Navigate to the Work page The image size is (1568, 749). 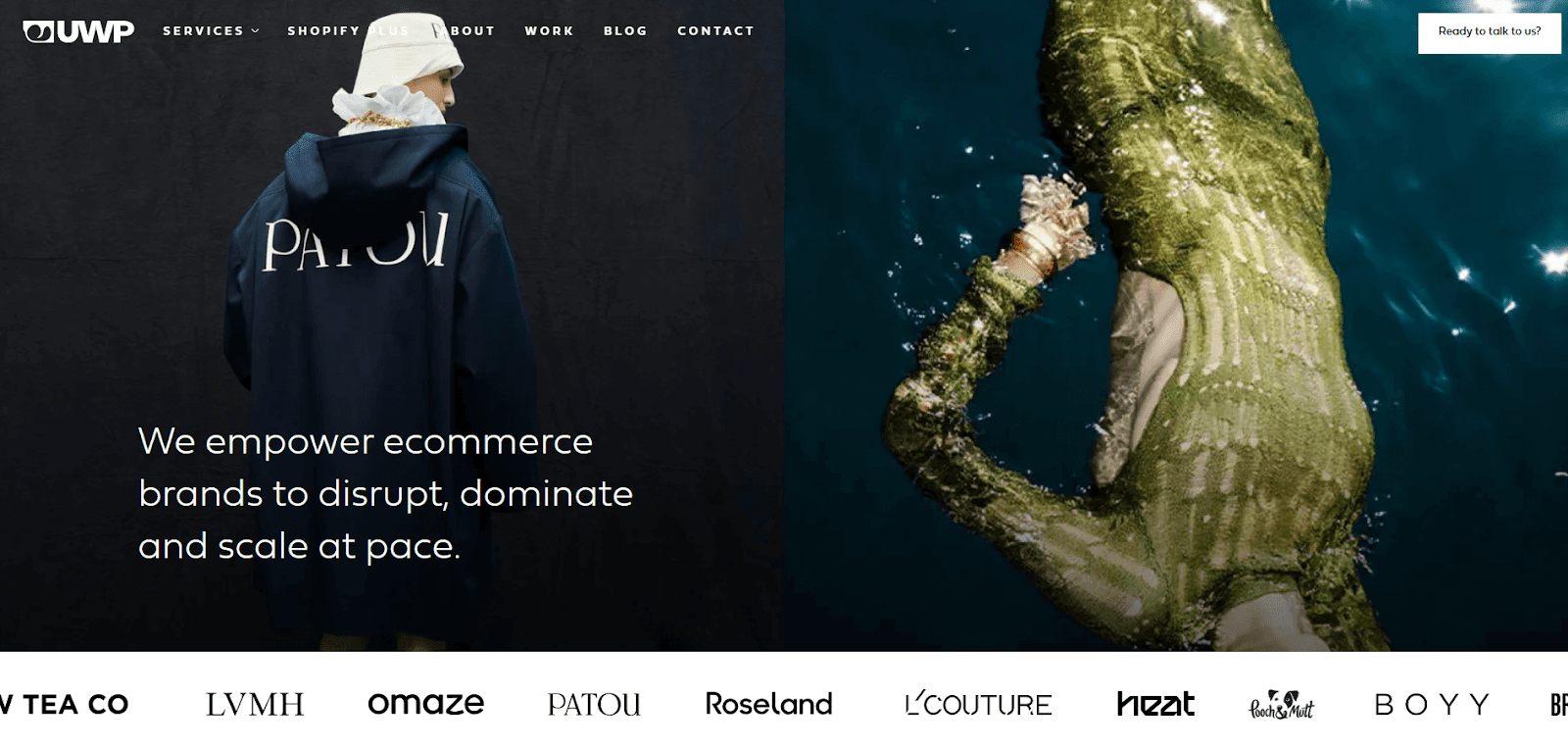[x=549, y=31]
